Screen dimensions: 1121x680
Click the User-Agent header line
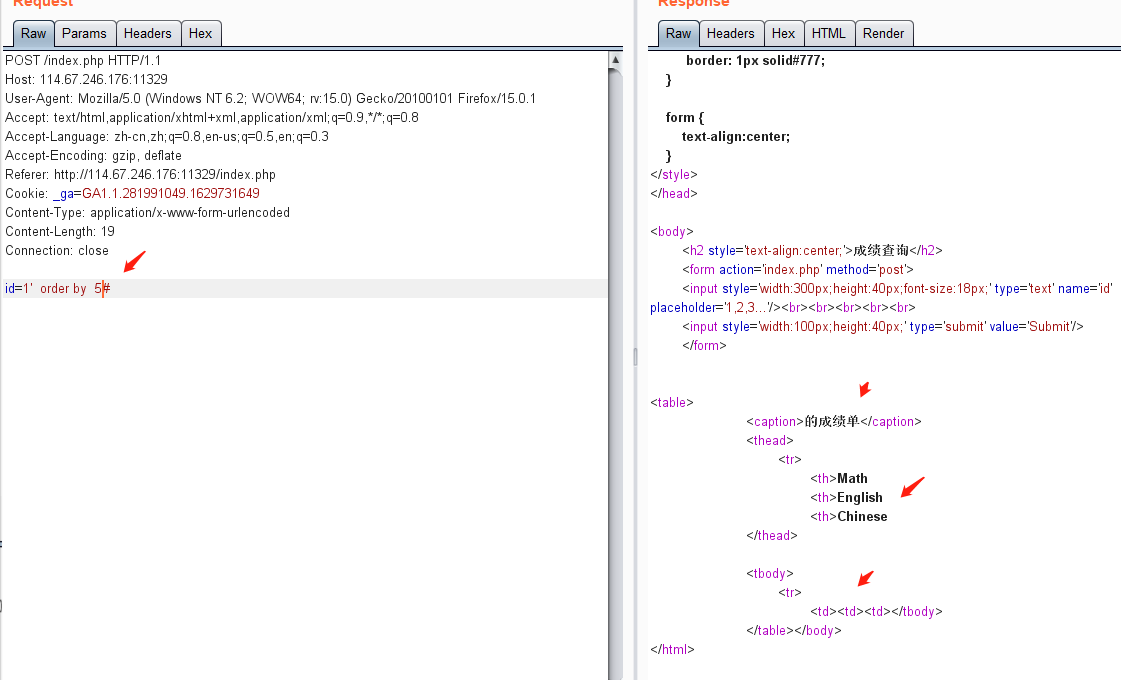270,99
